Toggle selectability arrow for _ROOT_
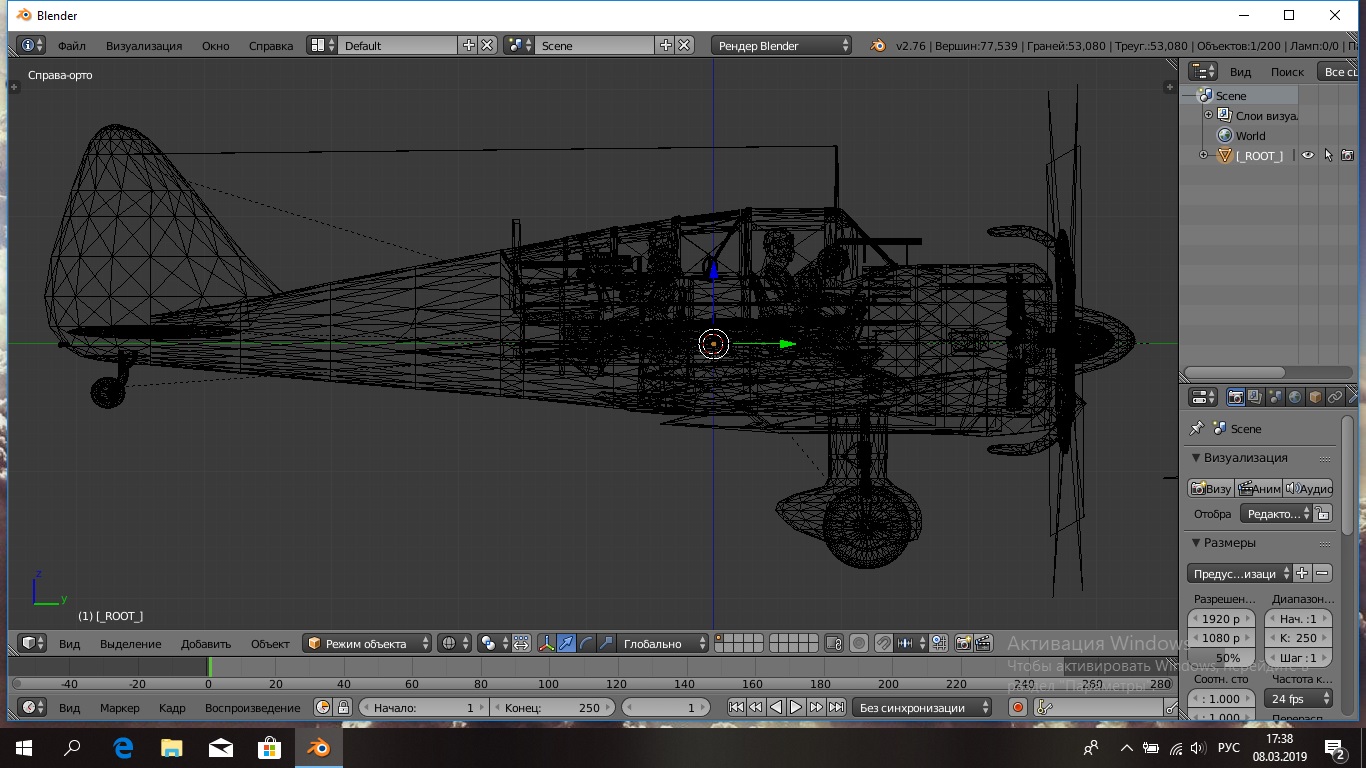 pyautogui.click(x=1328, y=155)
